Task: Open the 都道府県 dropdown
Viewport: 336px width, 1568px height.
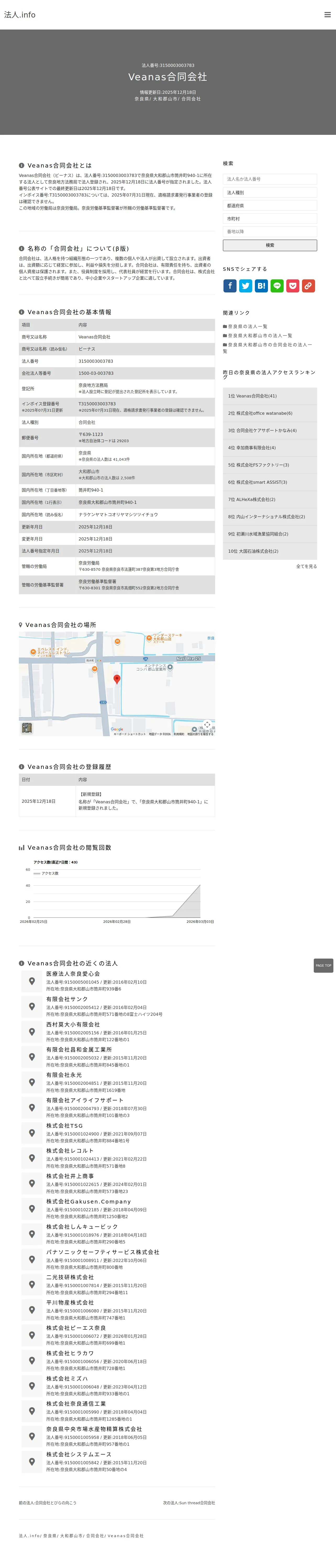Action: point(270,206)
